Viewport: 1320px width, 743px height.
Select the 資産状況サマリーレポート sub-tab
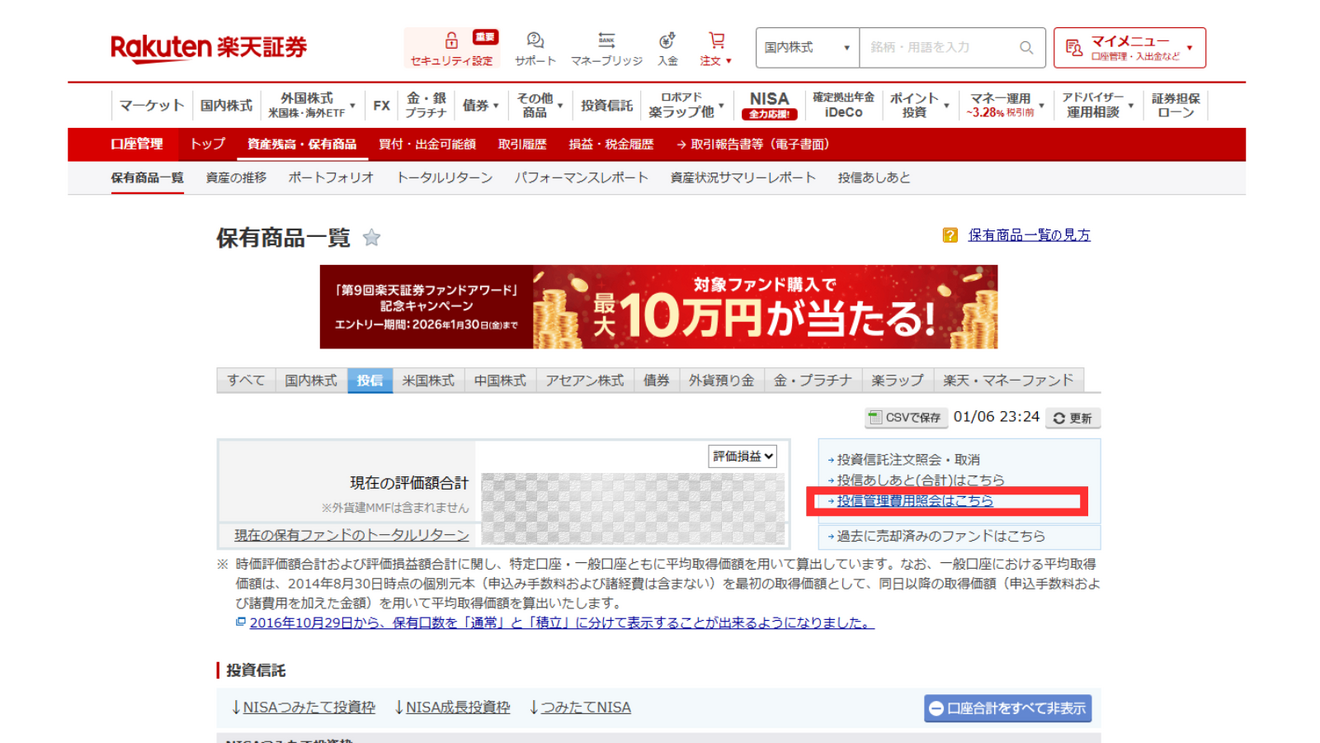pyautogui.click(x=743, y=178)
